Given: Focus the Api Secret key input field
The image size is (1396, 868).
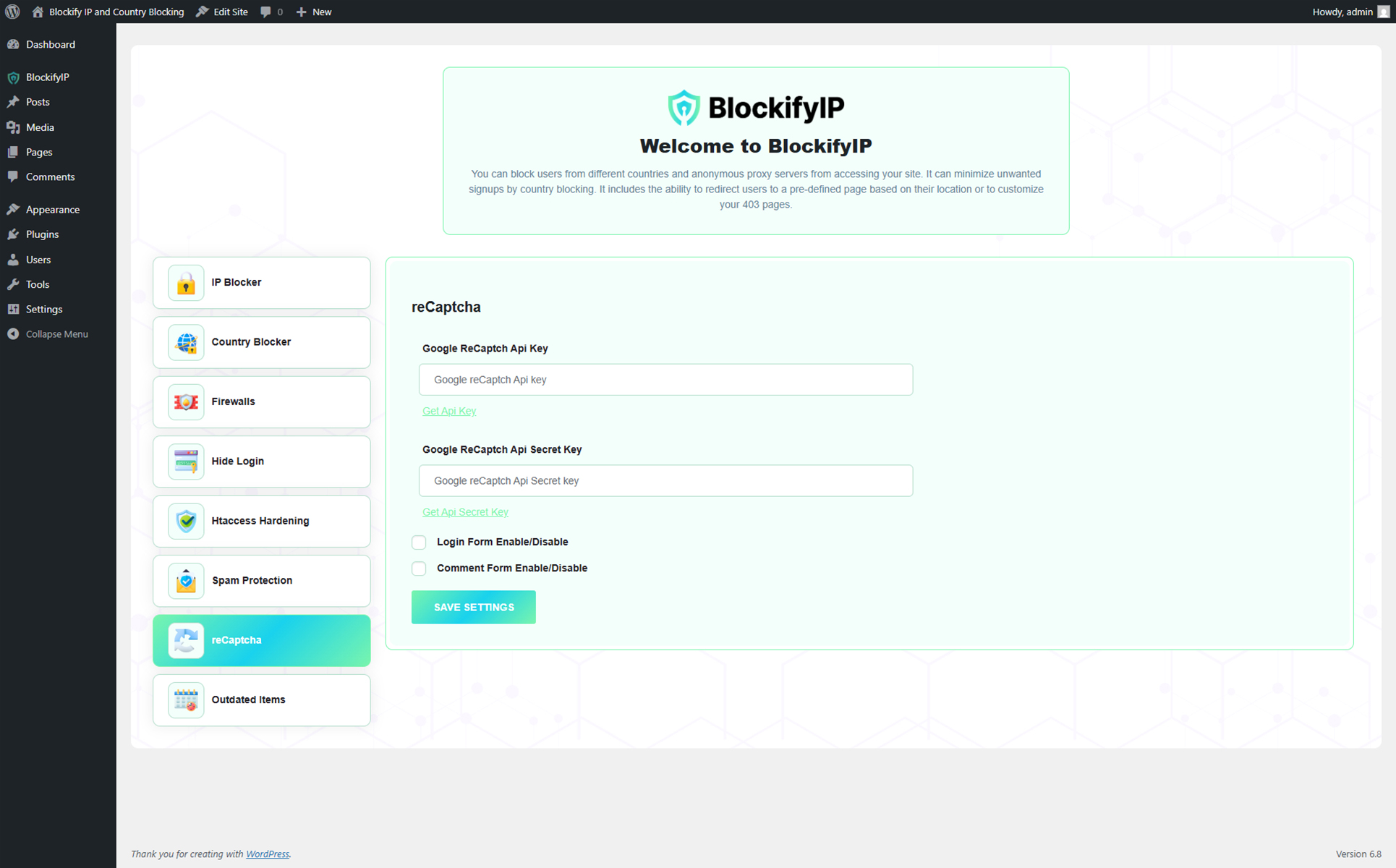Looking at the screenshot, I should 665,481.
